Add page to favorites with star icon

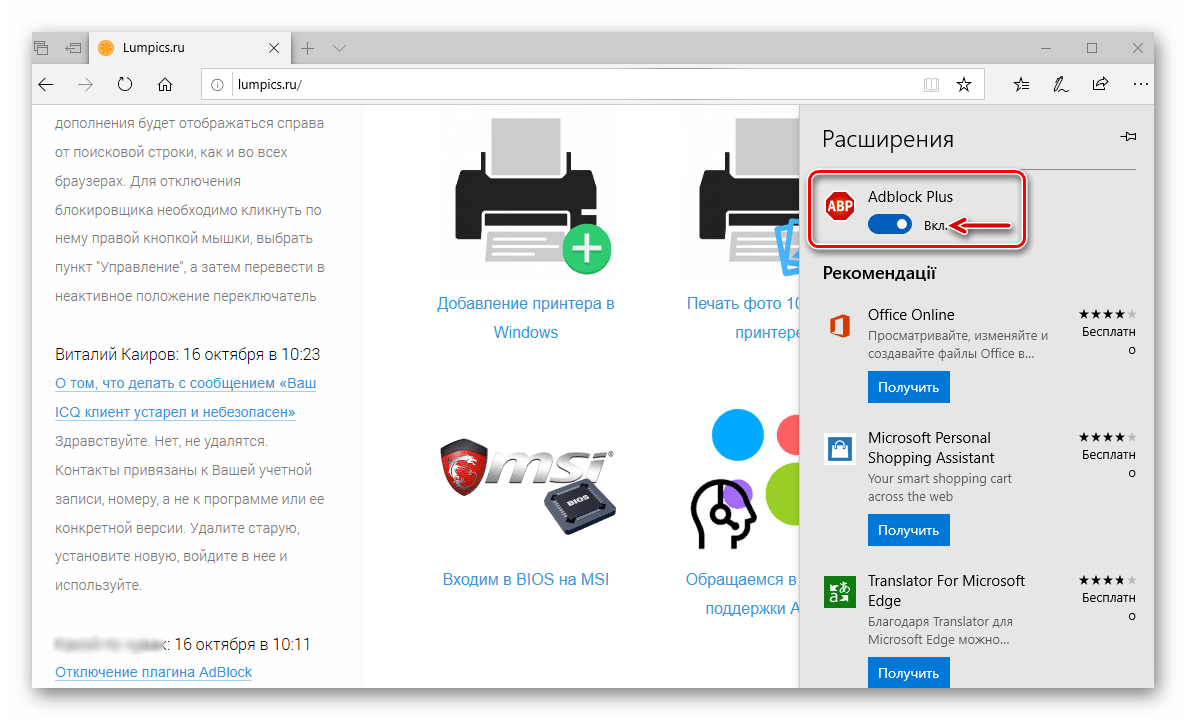(964, 85)
